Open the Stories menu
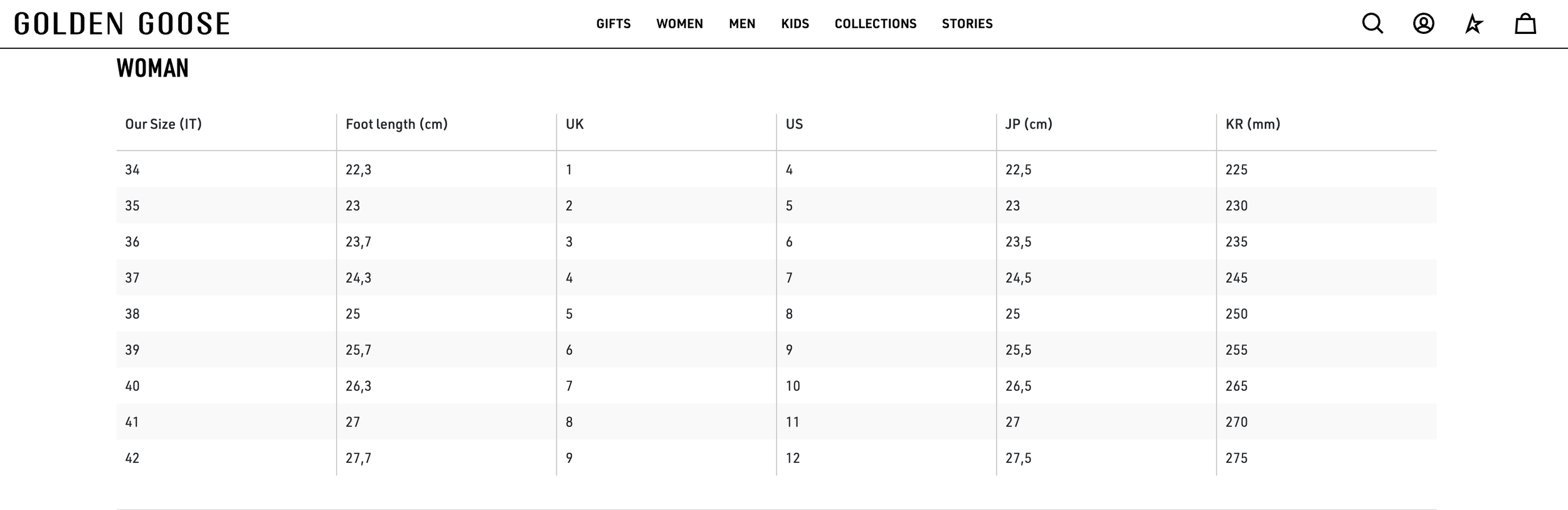This screenshot has height=510, width=1568. (967, 24)
